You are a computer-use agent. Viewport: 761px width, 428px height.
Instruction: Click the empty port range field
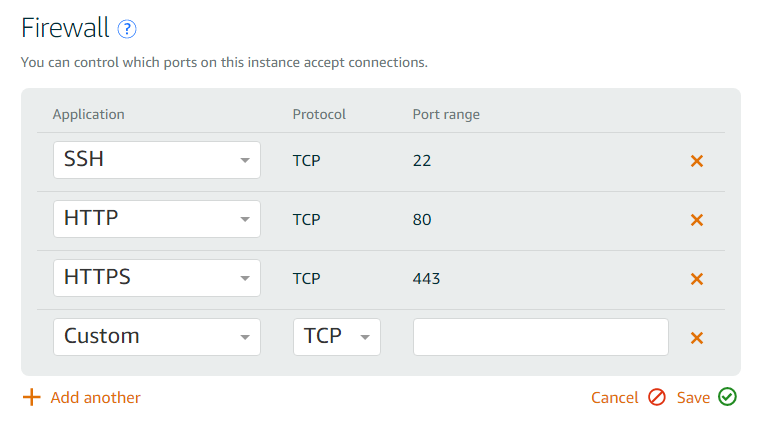tap(541, 337)
